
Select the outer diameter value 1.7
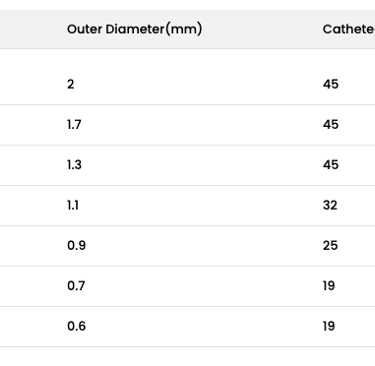pos(74,124)
